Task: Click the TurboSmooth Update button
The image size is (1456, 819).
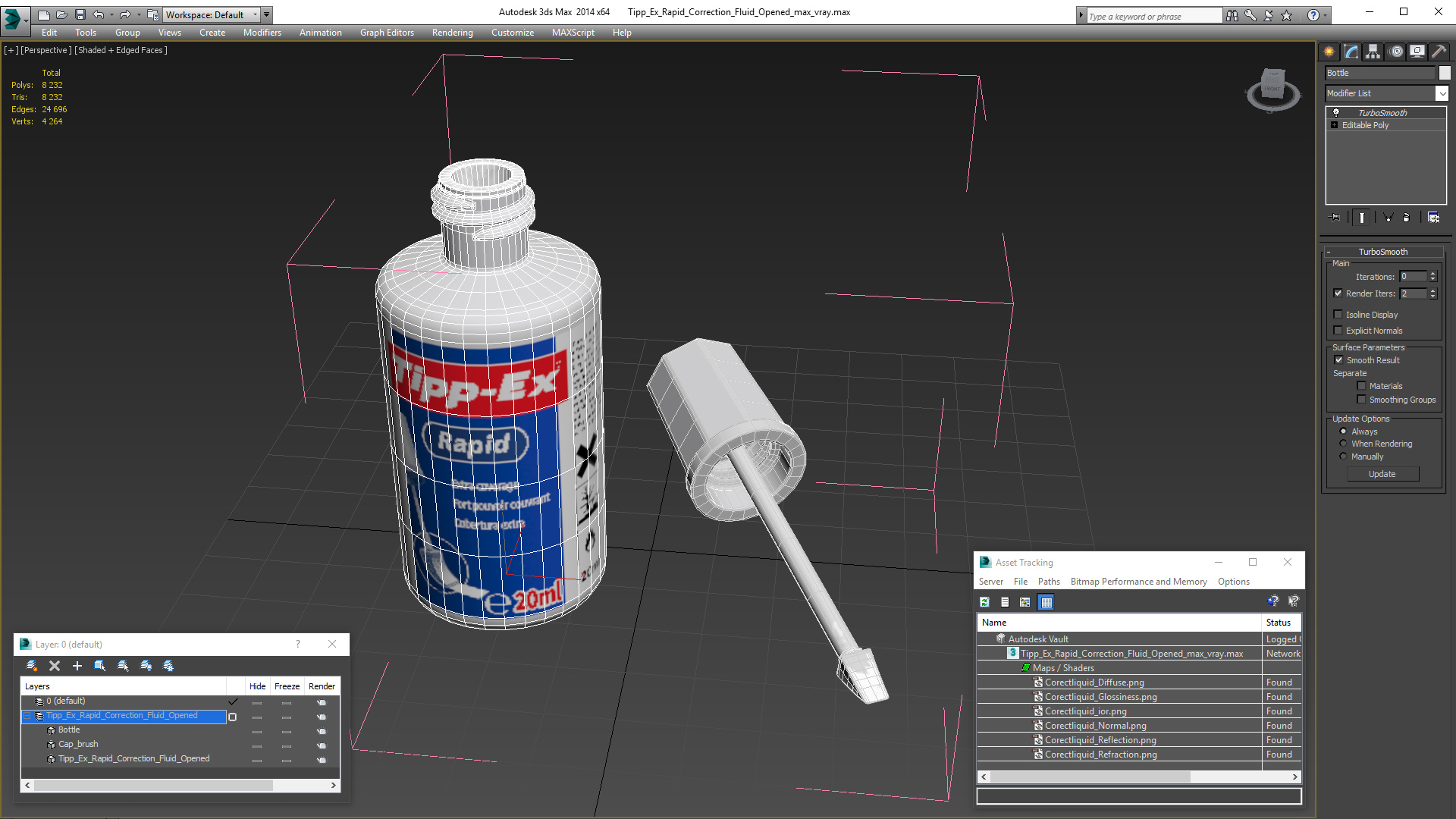Action: 1382,474
